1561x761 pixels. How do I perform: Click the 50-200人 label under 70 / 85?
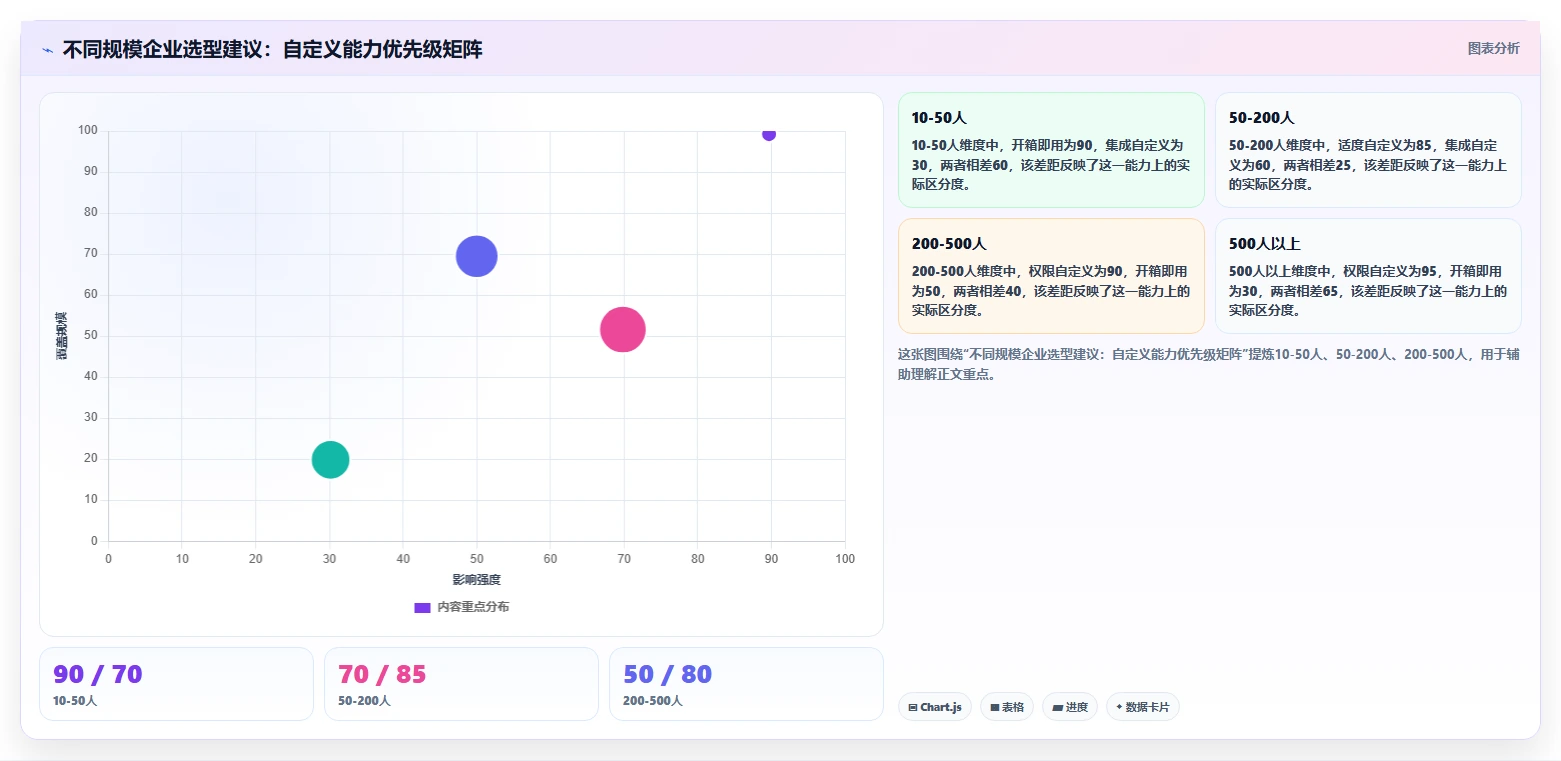pos(364,701)
